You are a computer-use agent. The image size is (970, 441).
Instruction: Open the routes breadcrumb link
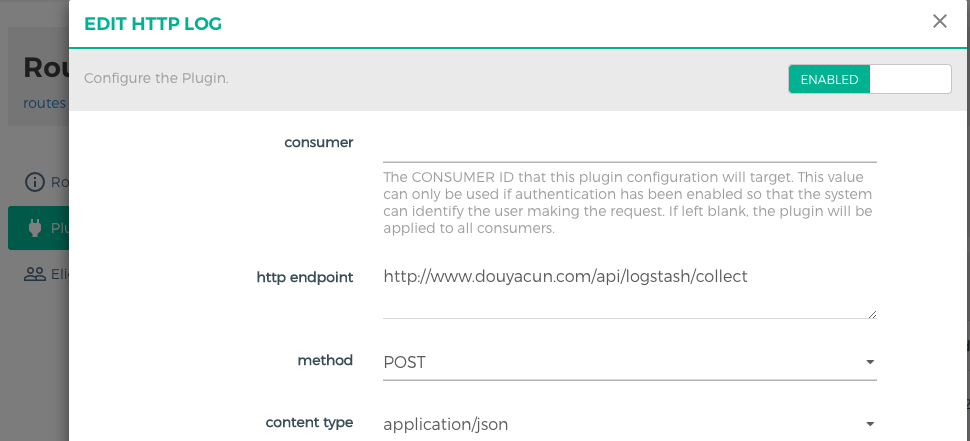[45, 102]
